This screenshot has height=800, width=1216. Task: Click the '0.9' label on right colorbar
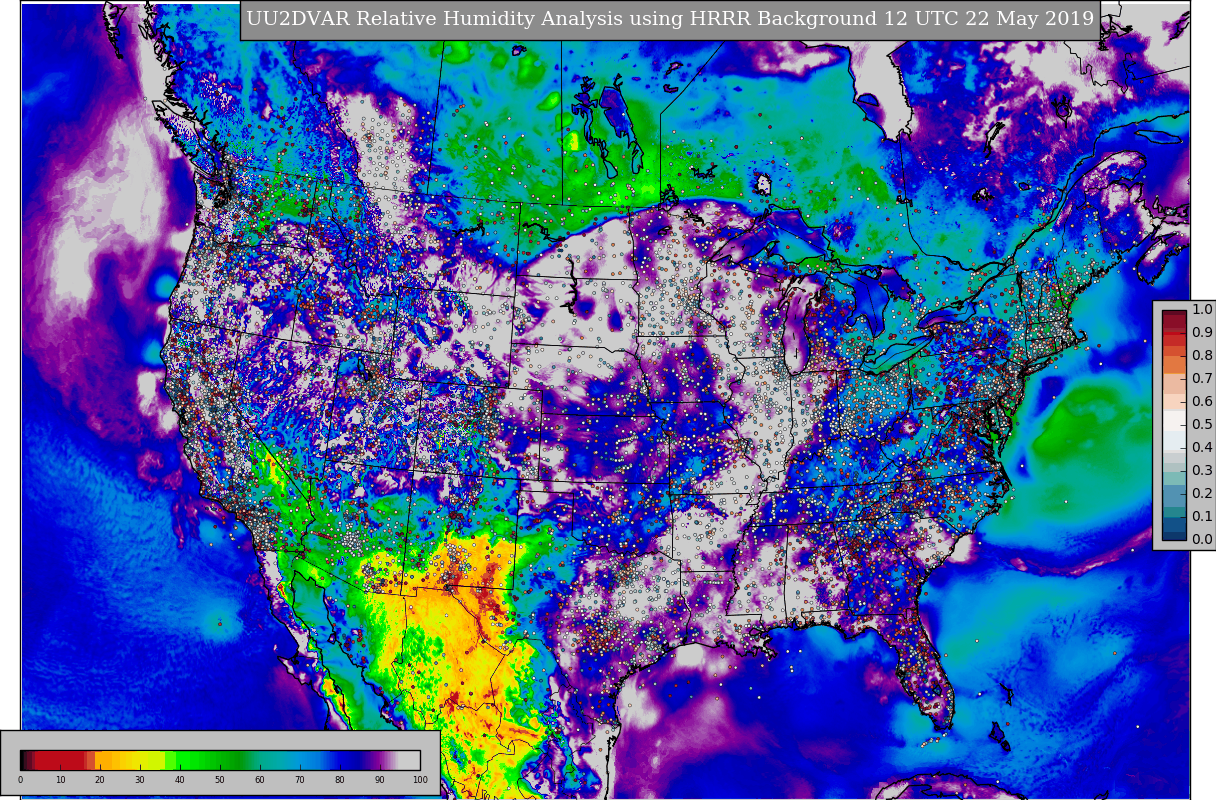(x=1202, y=333)
